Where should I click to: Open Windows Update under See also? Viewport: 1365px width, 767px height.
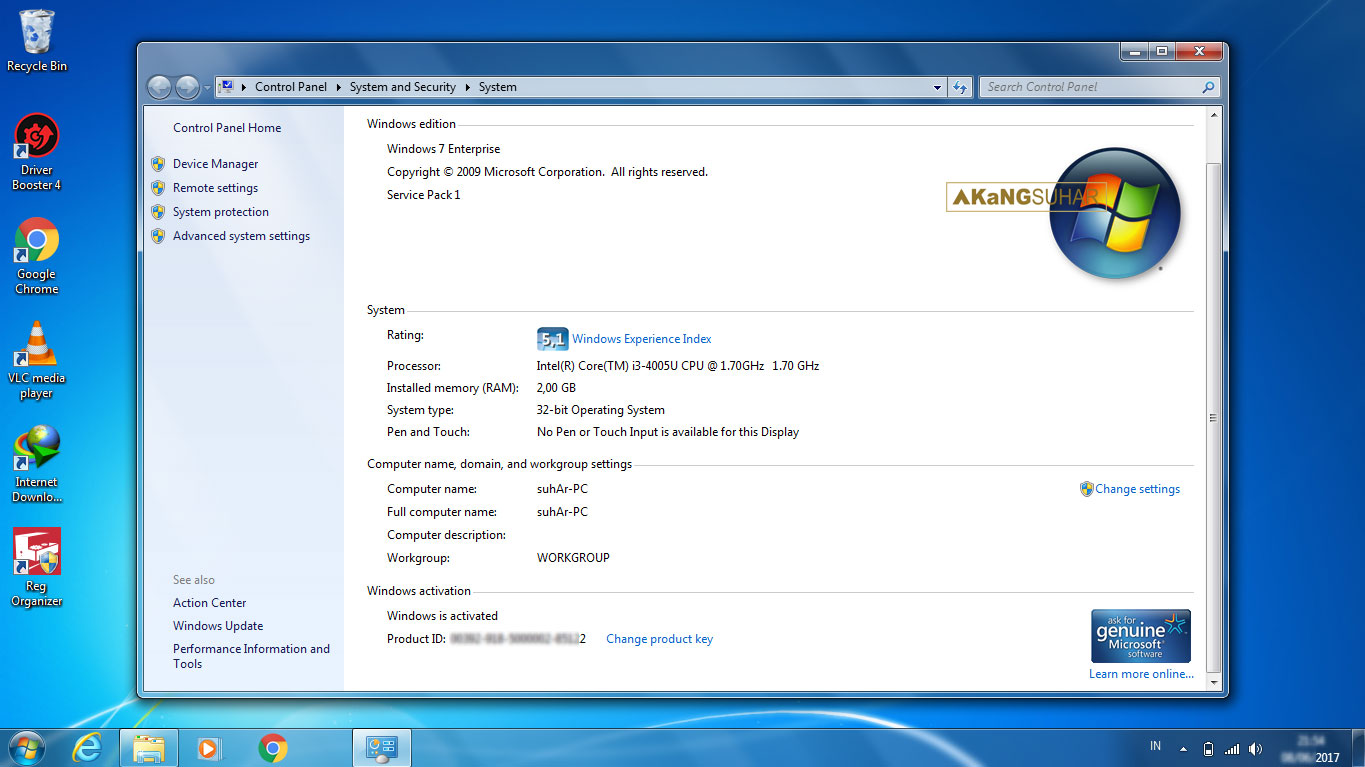pos(218,626)
